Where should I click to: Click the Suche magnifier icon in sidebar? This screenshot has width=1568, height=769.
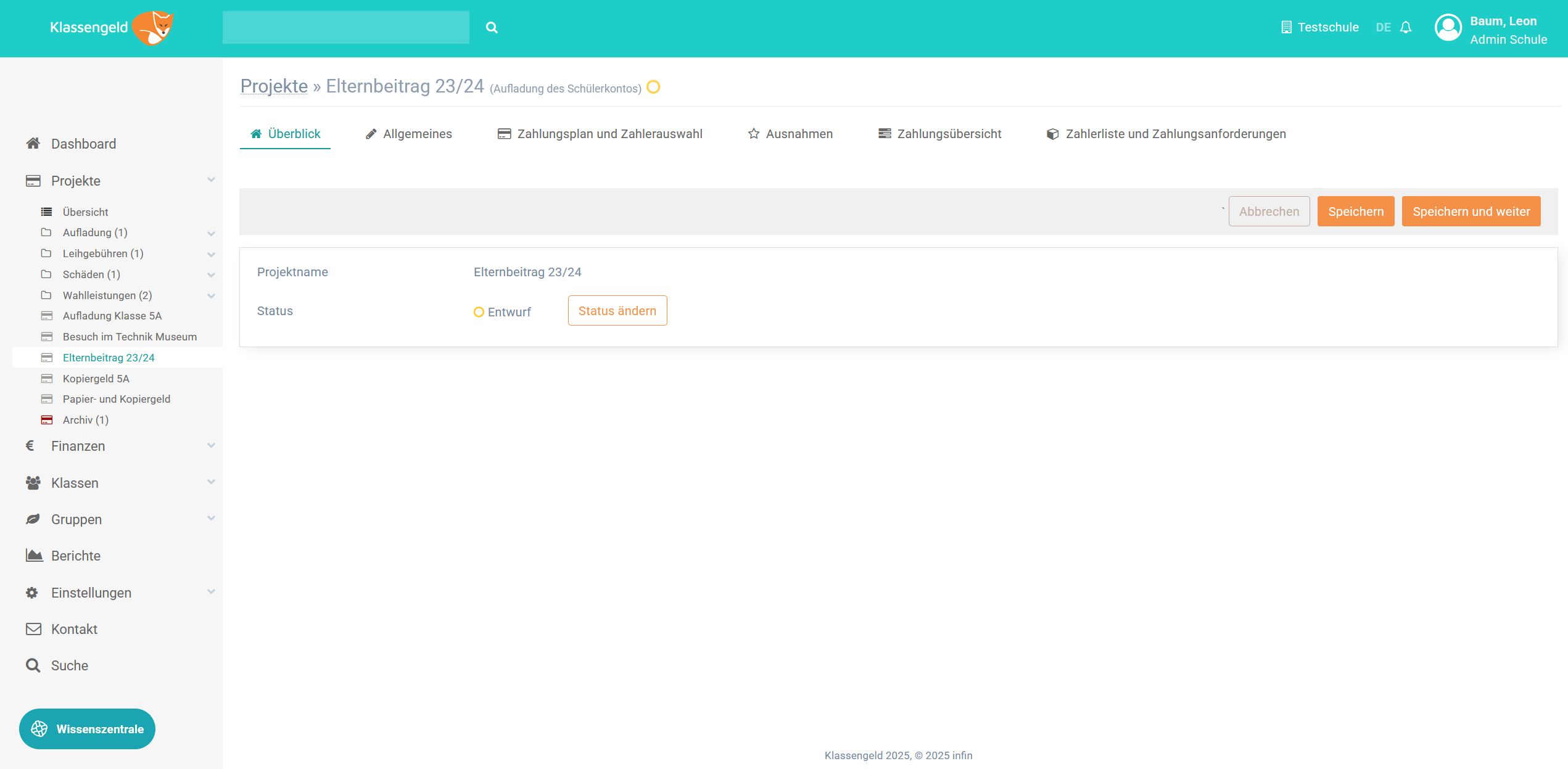click(x=33, y=665)
